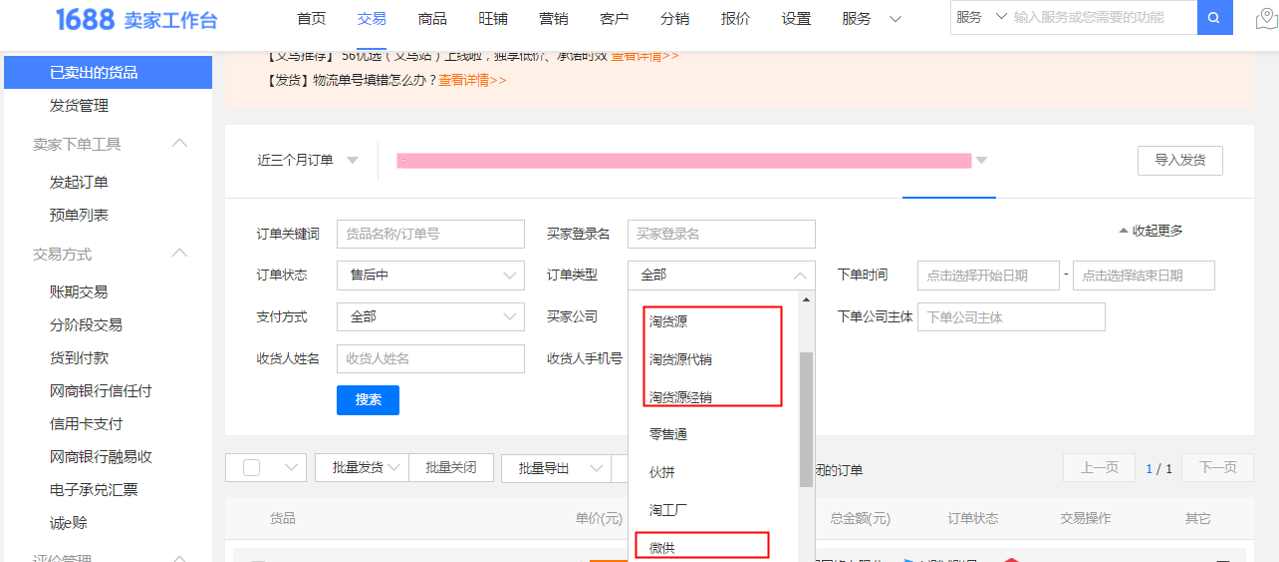Click the 上一页 pagination button
1279x562 pixels.
(x=1099, y=467)
